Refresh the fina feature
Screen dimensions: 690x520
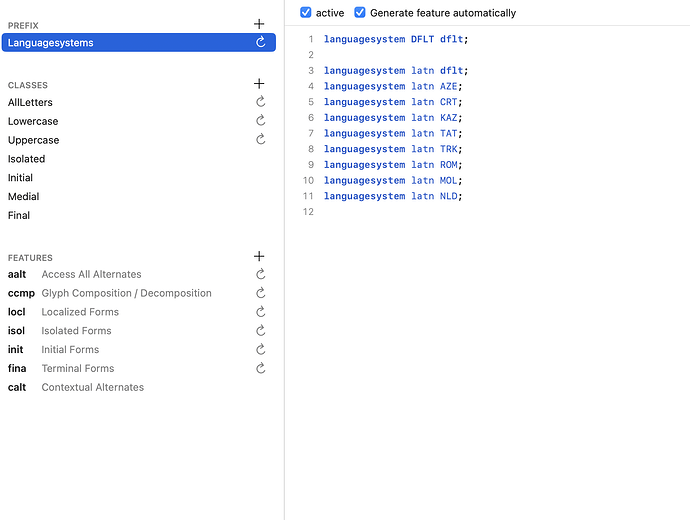(261, 368)
